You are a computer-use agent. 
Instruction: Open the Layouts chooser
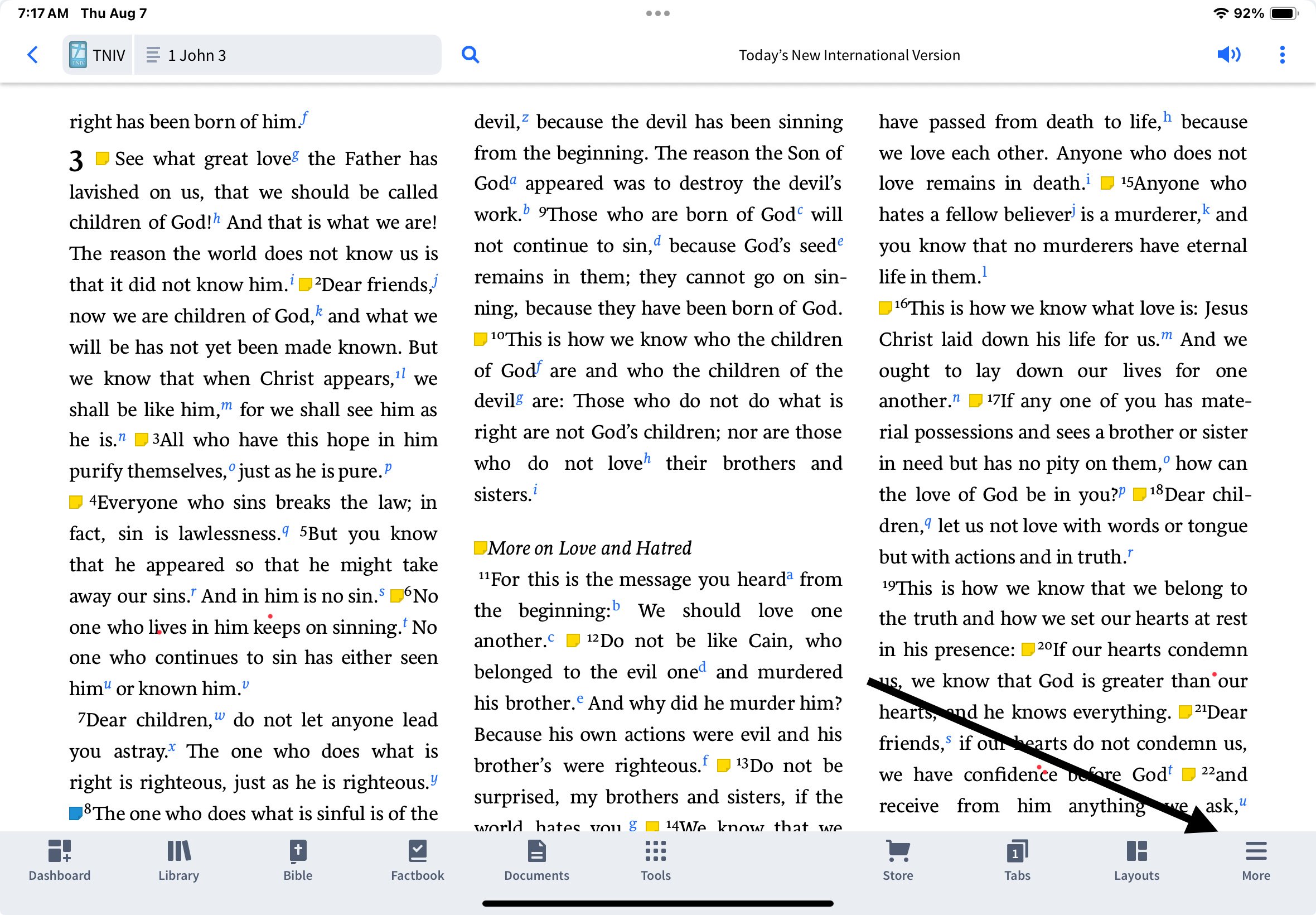pos(1136,860)
